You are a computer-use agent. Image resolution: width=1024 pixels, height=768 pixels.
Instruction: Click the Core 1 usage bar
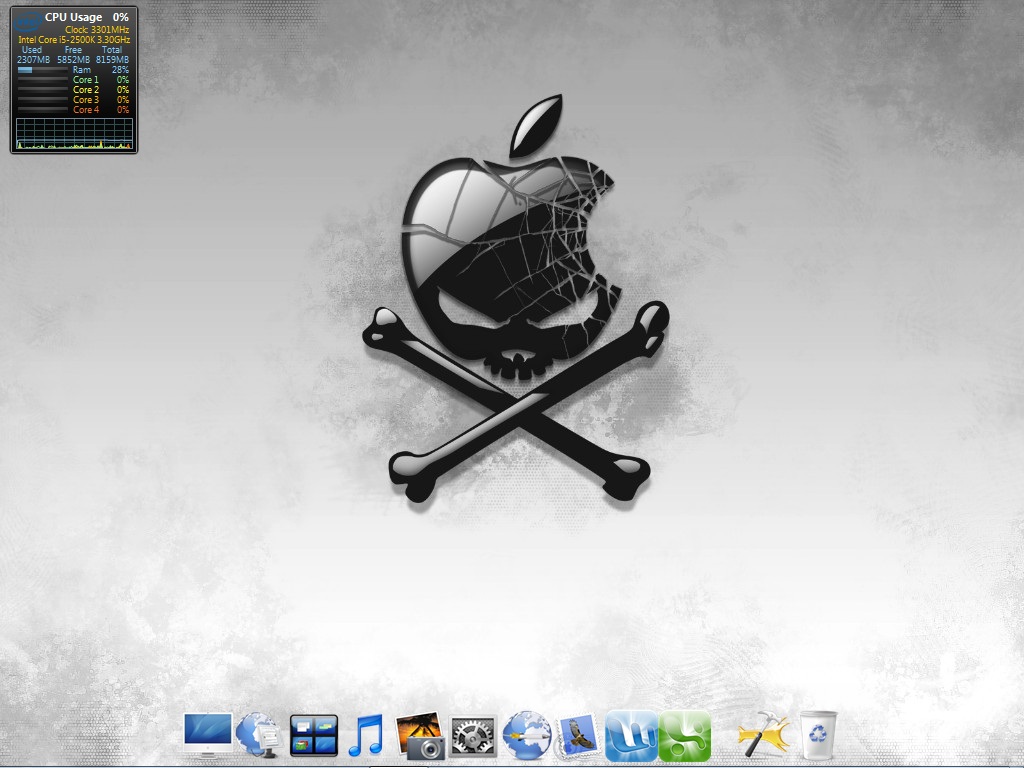pos(42,80)
